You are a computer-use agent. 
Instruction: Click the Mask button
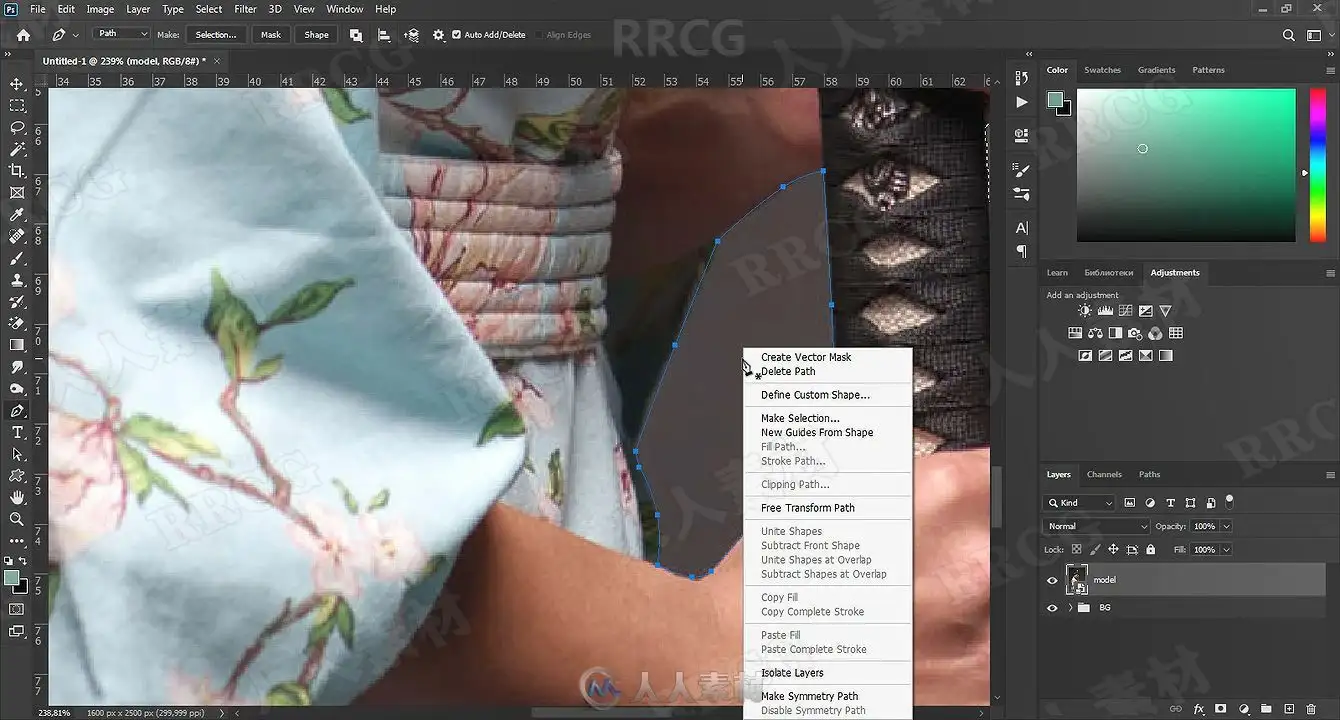(x=271, y=35)
